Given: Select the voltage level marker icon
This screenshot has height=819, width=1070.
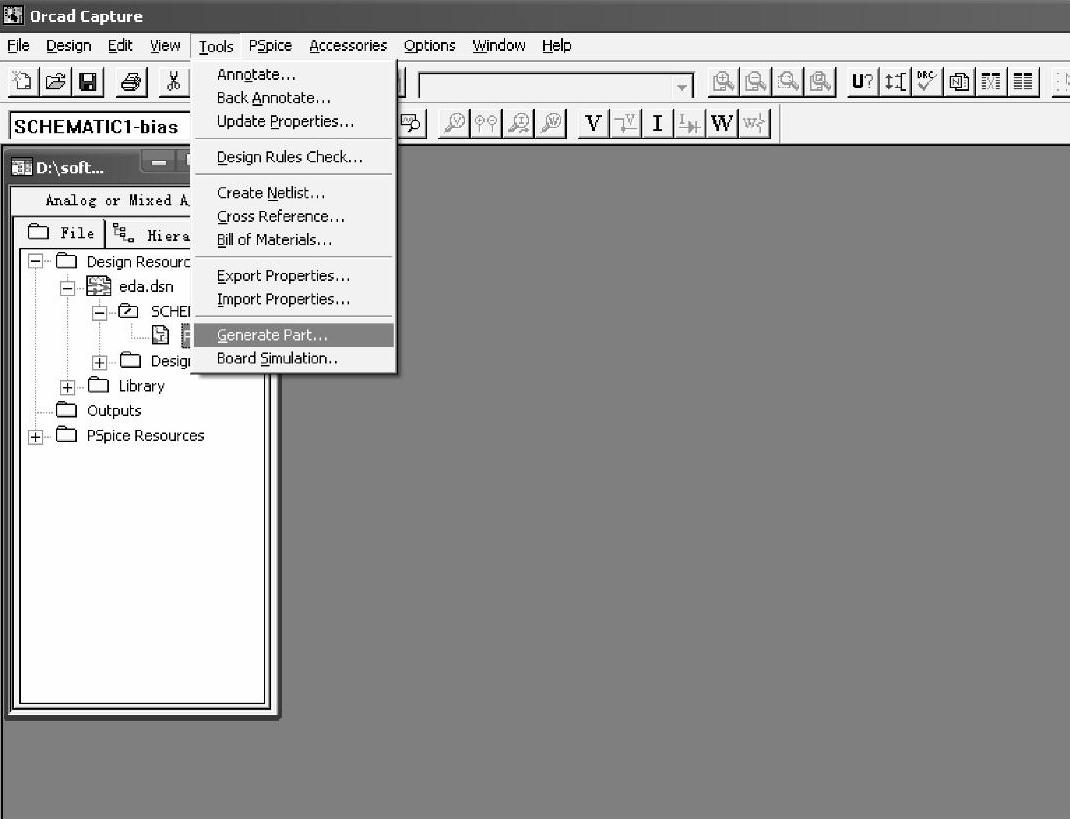Looking at the screenshot, I should [454, 123].
